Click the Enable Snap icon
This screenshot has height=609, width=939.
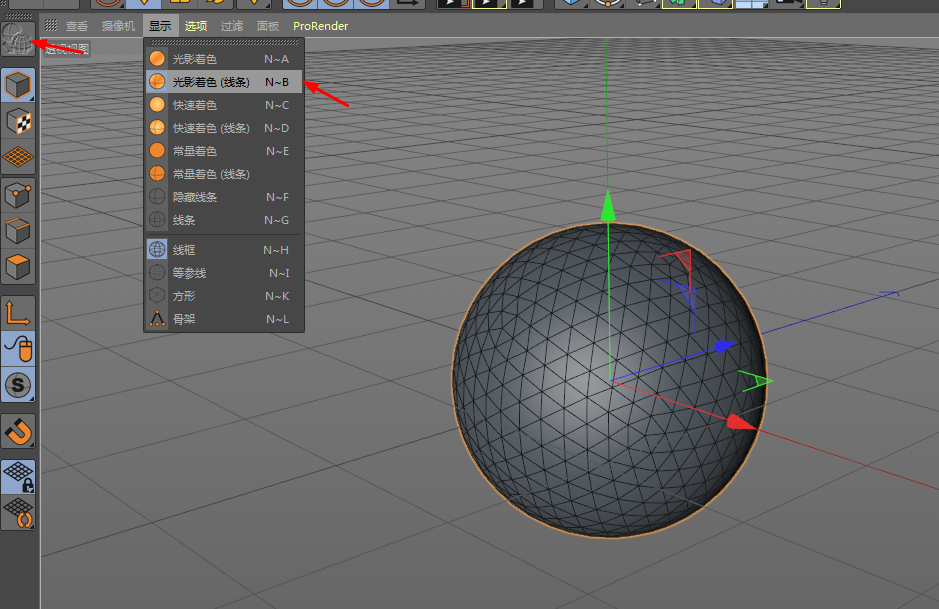pos(18,385)
